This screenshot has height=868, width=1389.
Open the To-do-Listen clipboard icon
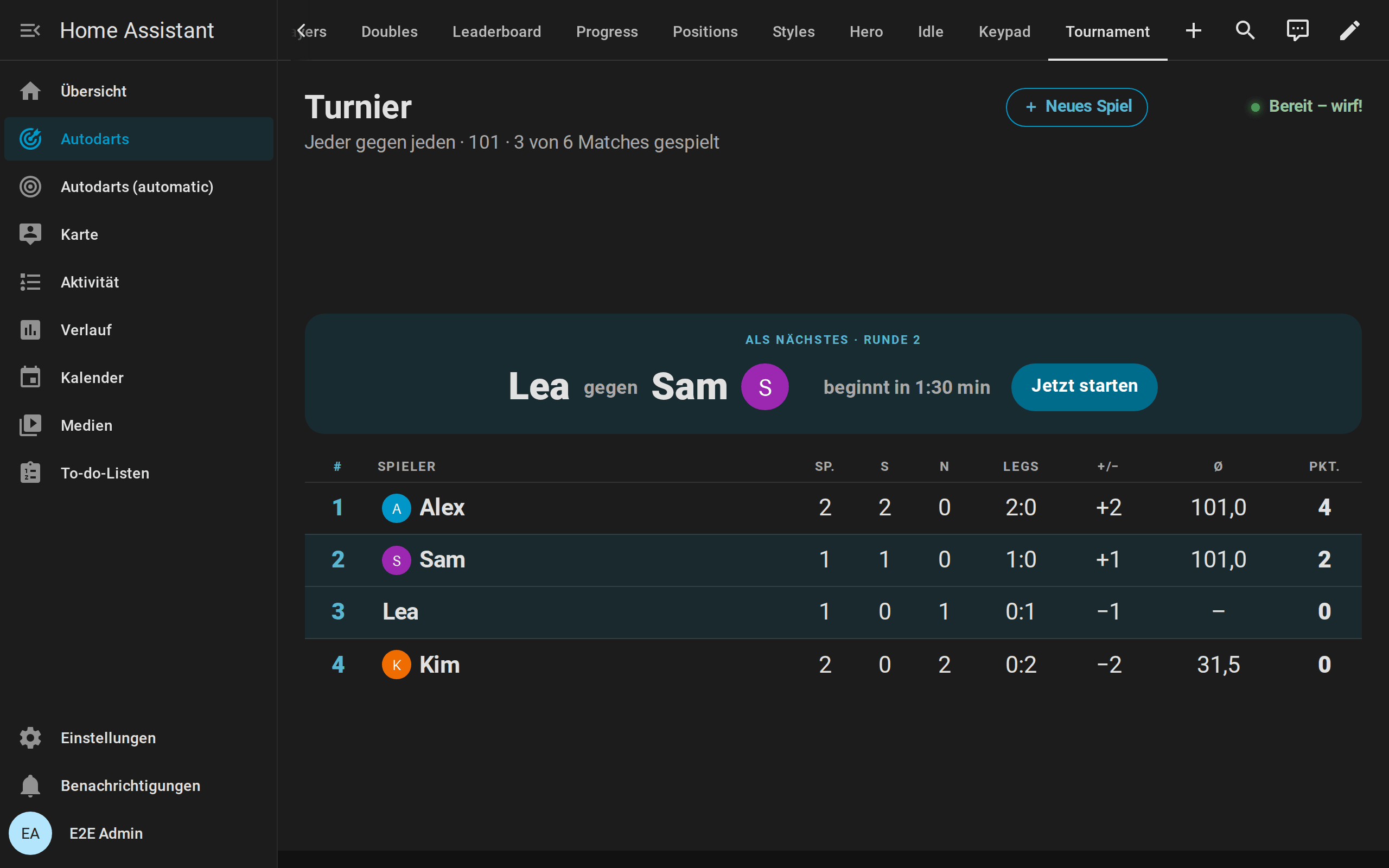coord(30,473)
